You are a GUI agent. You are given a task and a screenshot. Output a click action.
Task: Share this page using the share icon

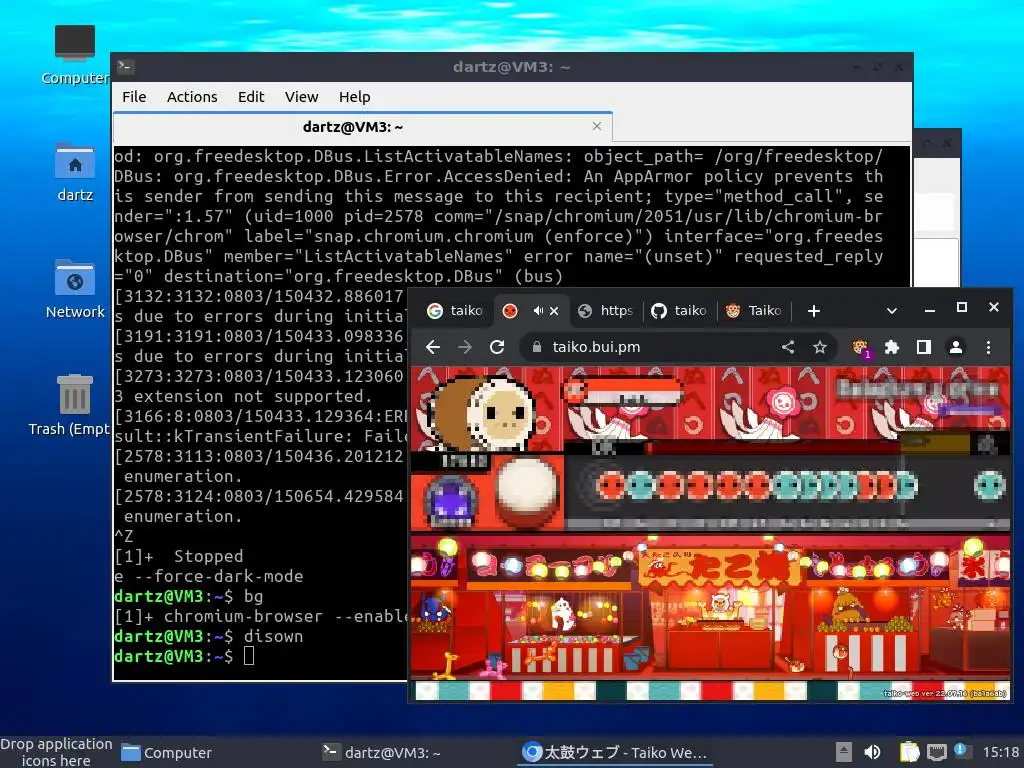(788, 347)
